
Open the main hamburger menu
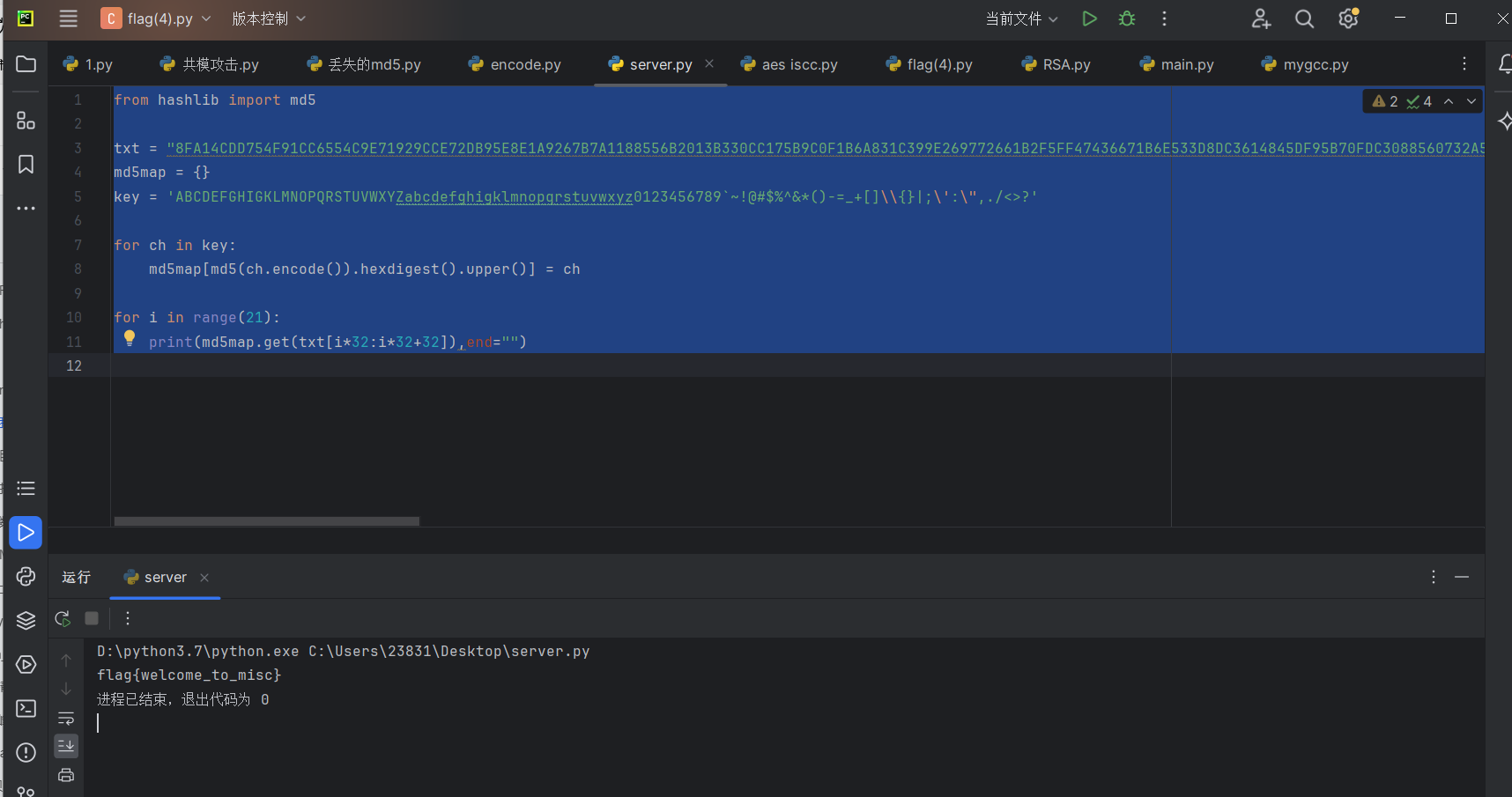coord(68,18)
